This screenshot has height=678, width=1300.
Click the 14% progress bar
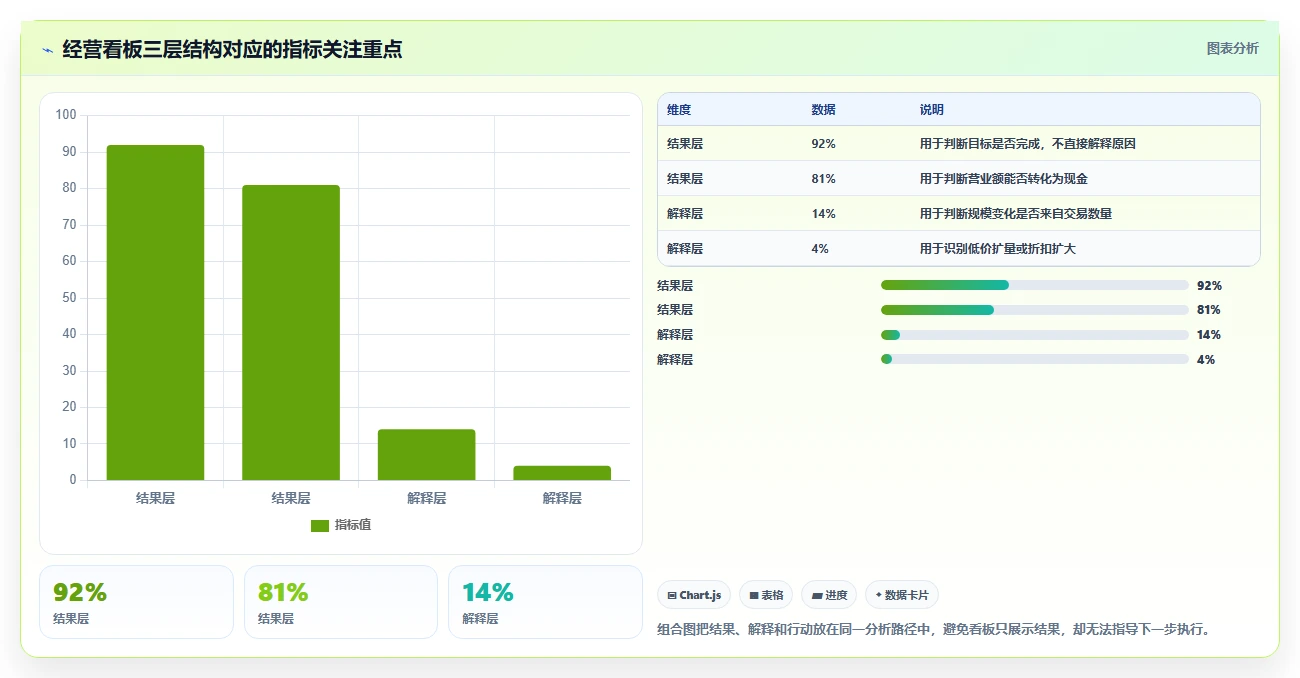tap(1035, 335)
